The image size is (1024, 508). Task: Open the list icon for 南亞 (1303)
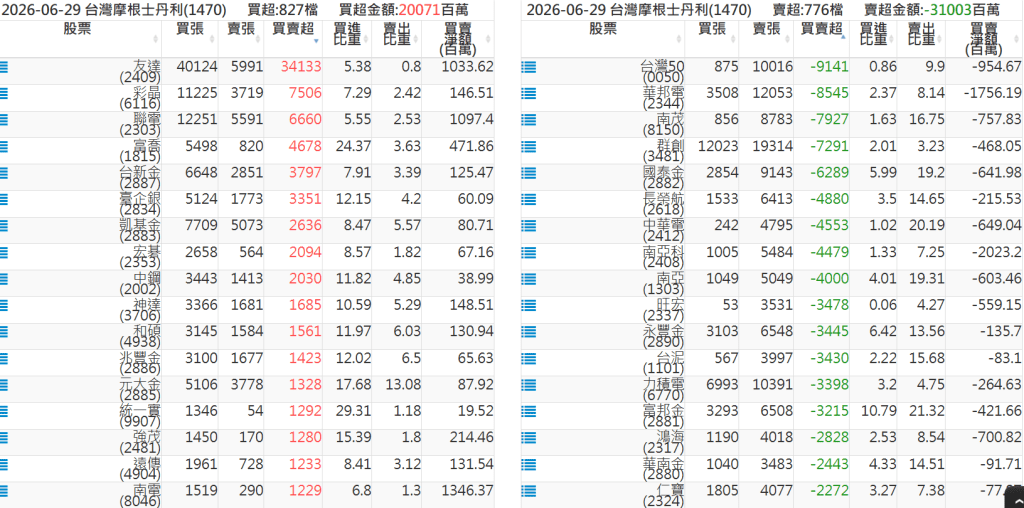tap(529, 279)
